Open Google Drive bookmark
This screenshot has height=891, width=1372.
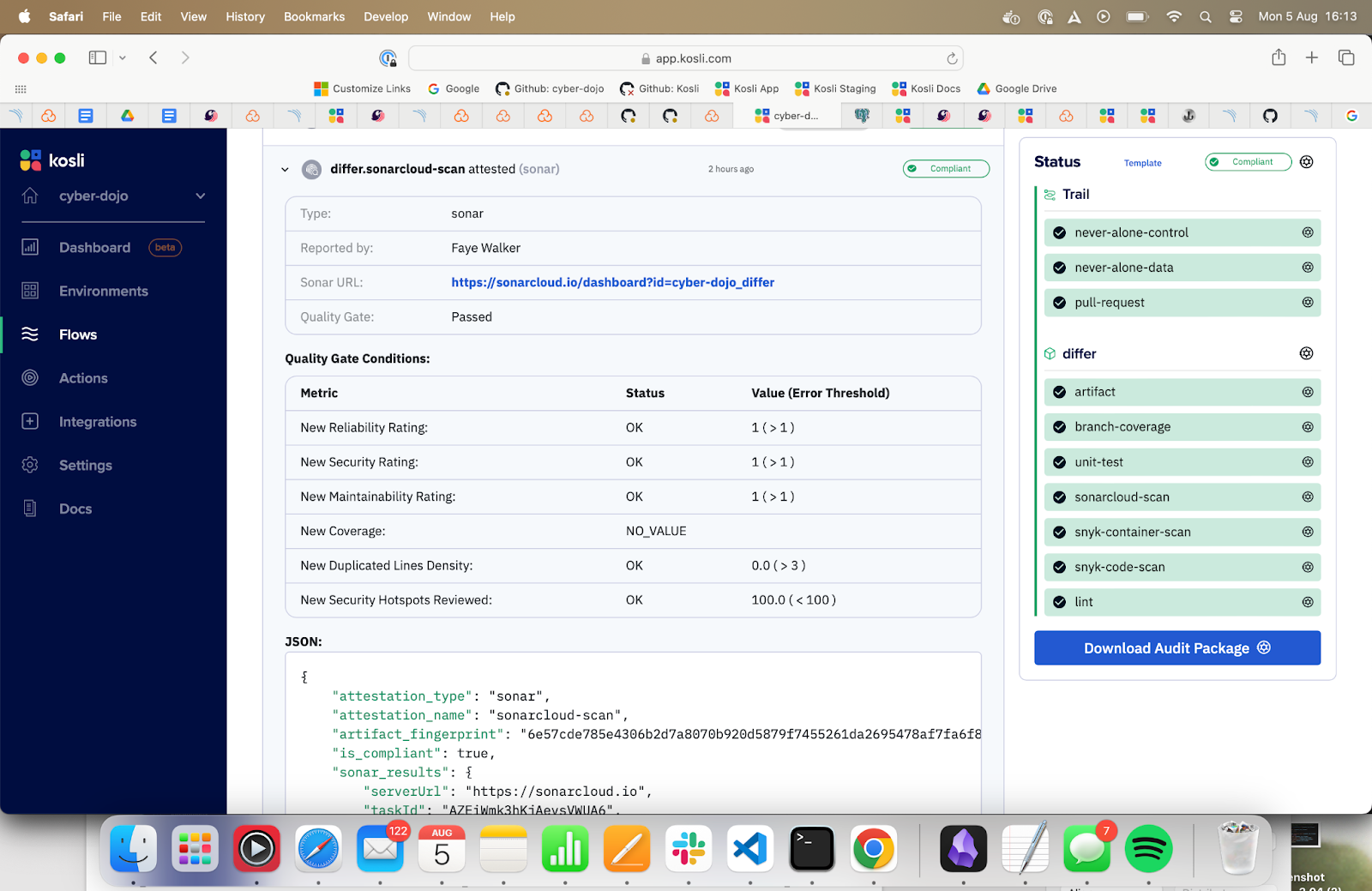tap(1017, 88)
